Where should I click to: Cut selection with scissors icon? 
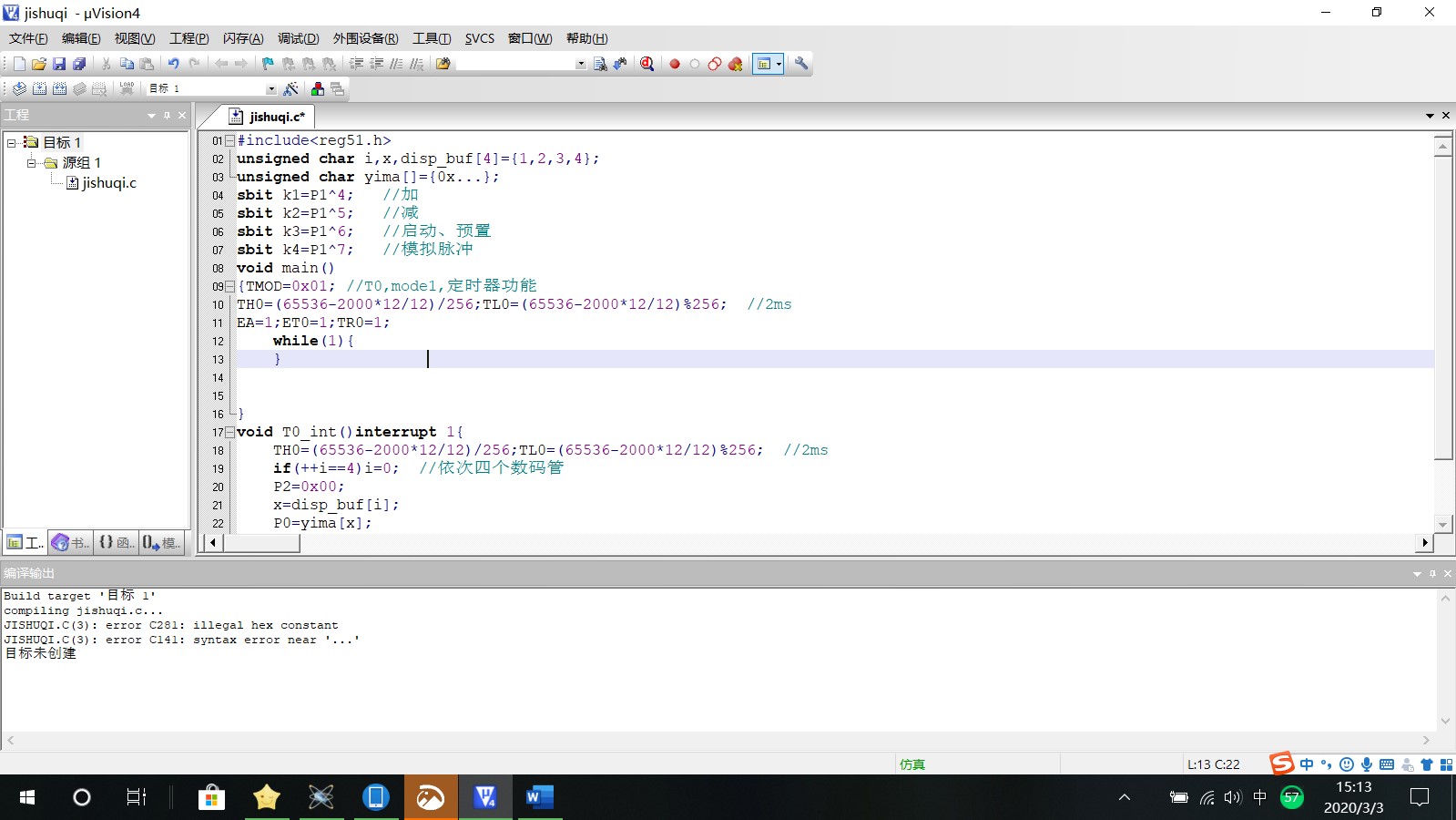coord(107,64)
